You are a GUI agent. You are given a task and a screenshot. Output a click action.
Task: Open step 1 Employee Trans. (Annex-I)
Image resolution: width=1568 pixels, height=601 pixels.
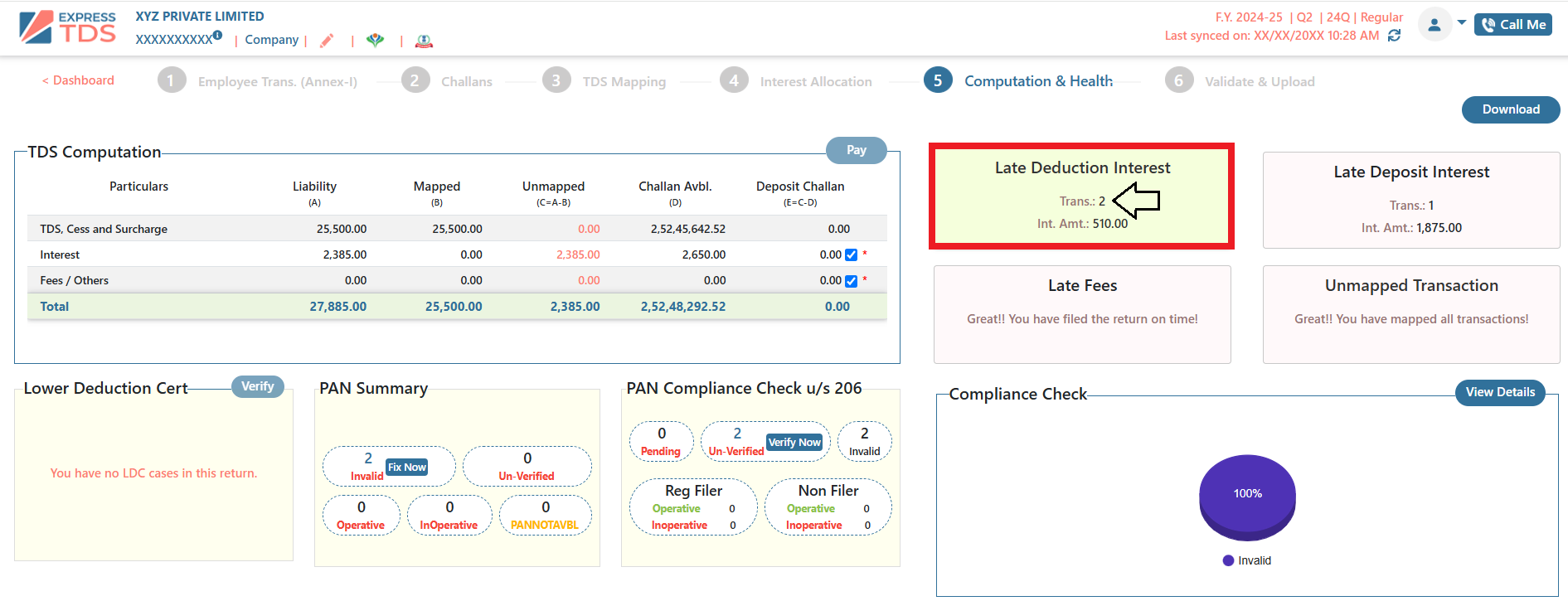click(258, 80)
